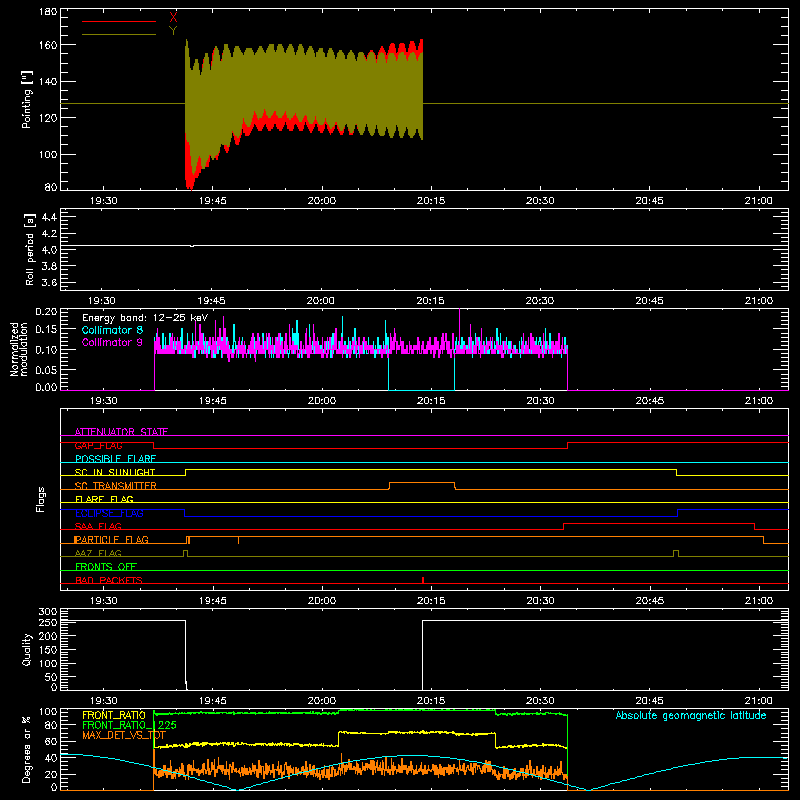Click the 0.05 tick on modulation axis
The image size is (800, 800).
pyautogui.click(x=47, y=369)
